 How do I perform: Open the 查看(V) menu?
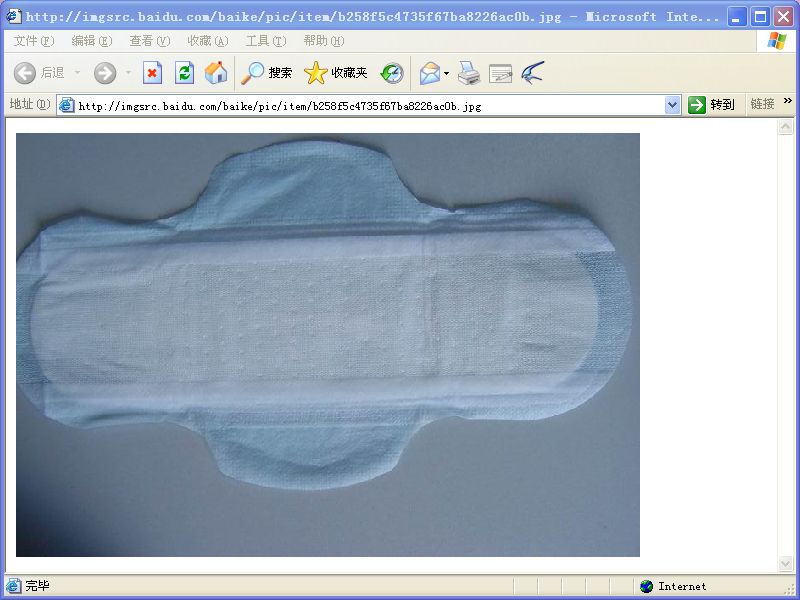click(x=149, y=41)
